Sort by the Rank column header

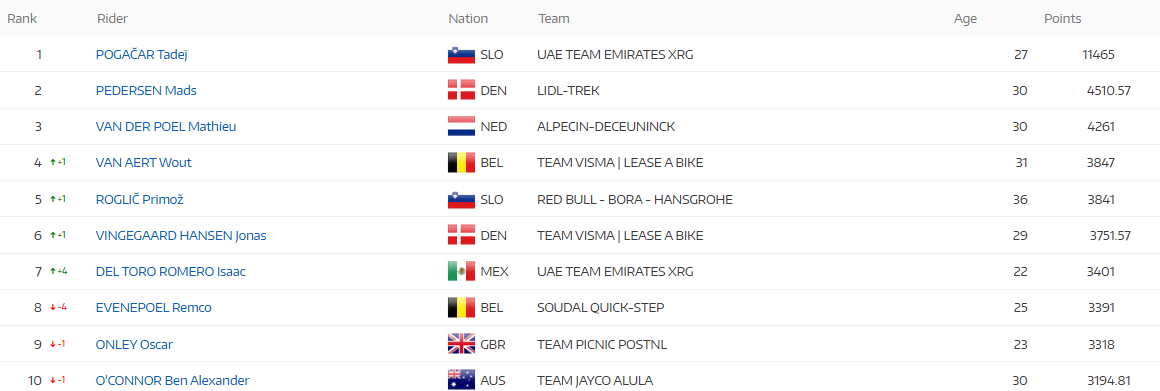click(22, 18)
